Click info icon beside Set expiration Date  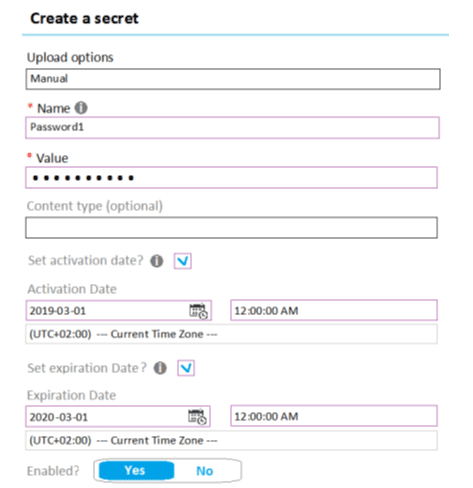pos(160,368)
